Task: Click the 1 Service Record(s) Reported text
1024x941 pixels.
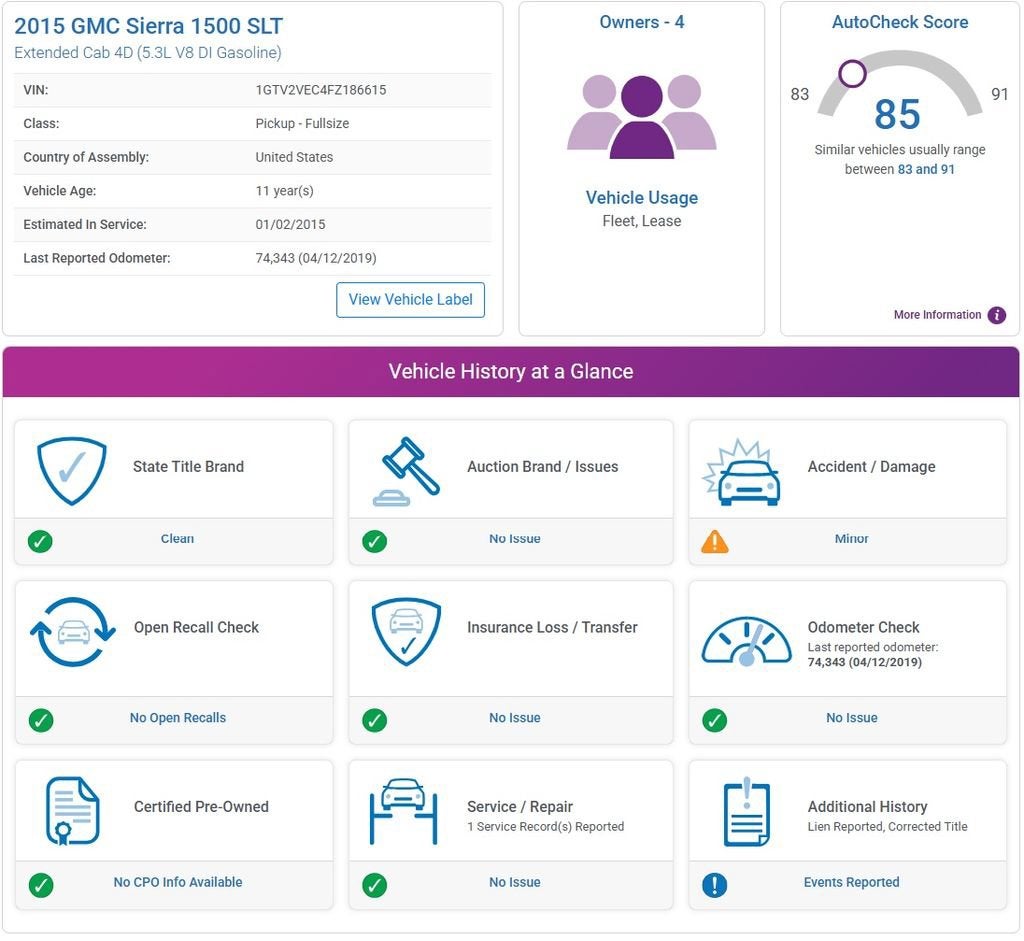Action: coord(545,827)
